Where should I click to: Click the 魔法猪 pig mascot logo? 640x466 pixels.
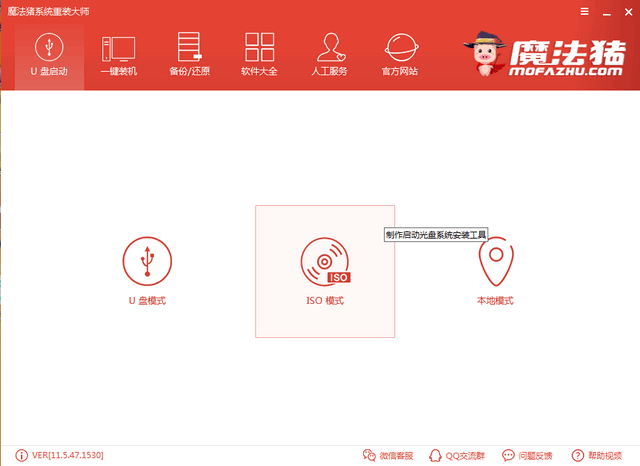486,56
